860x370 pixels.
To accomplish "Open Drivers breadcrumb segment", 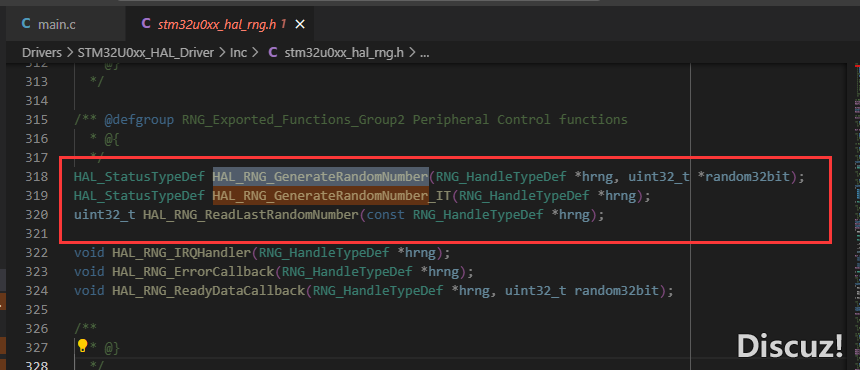I will (x=42, y=53).
